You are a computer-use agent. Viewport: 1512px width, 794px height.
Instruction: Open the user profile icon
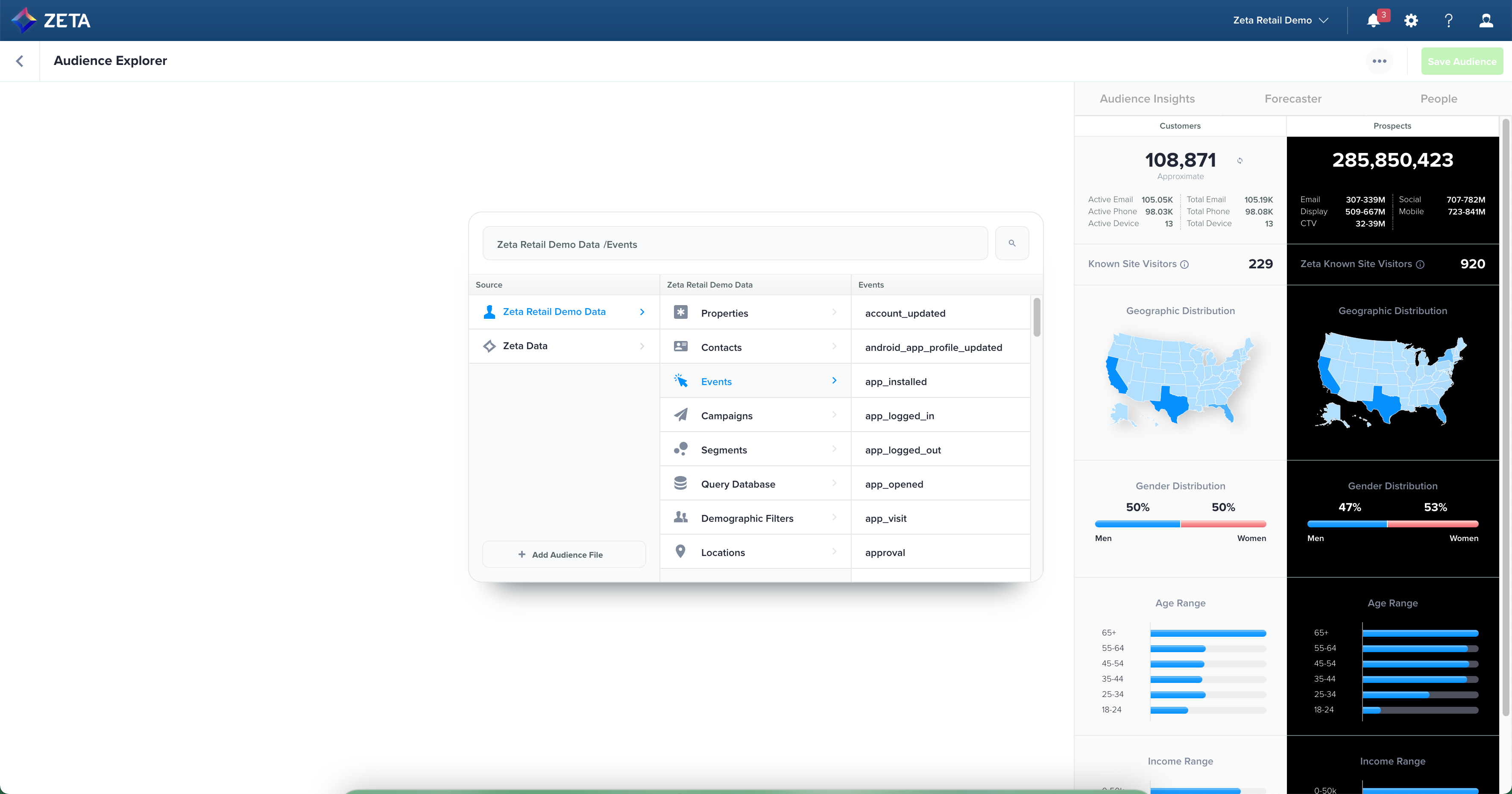tap(1486, 21)
